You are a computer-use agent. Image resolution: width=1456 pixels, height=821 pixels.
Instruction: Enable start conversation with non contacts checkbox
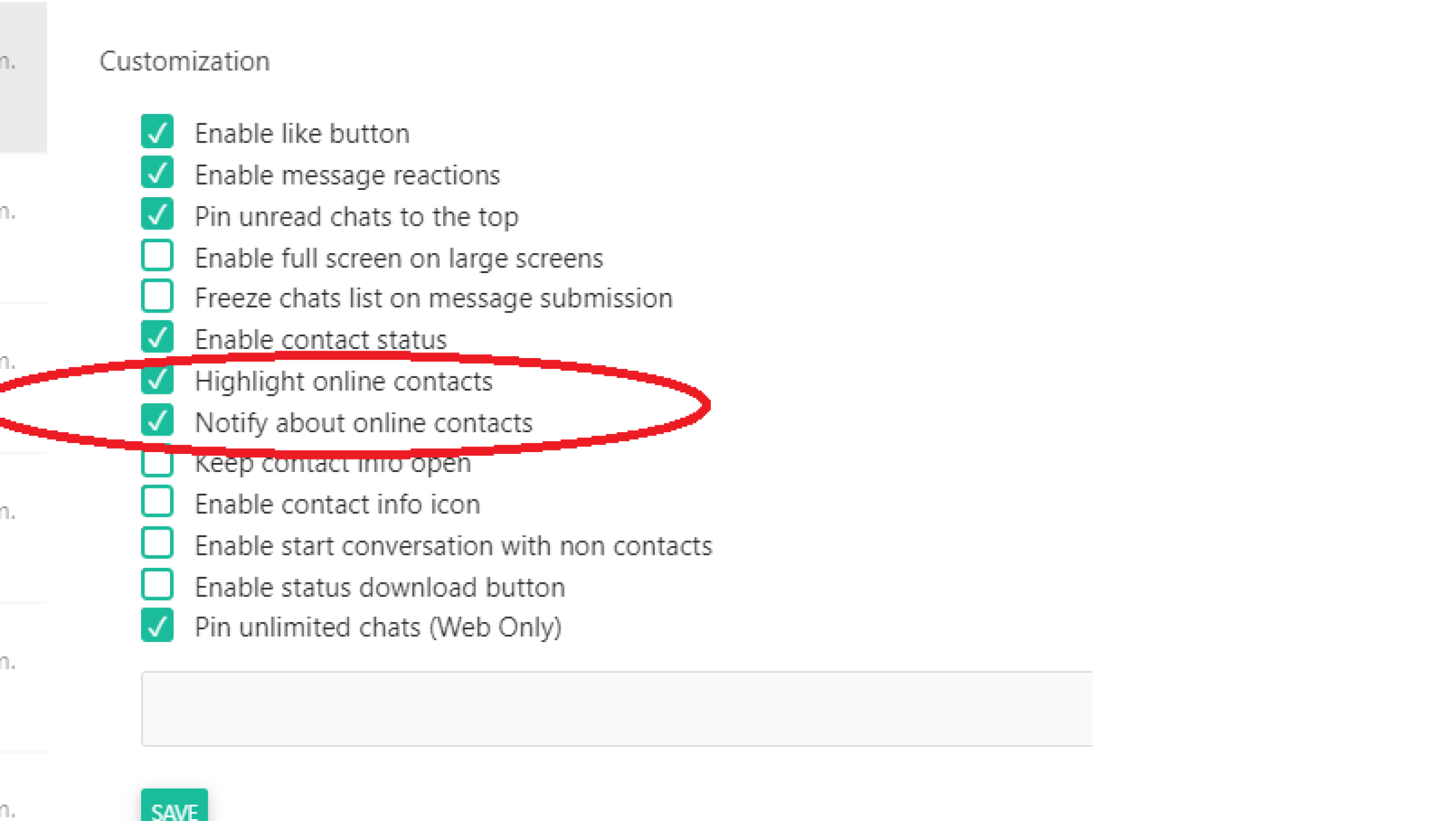pyautogui.click(x=157, y=544)
